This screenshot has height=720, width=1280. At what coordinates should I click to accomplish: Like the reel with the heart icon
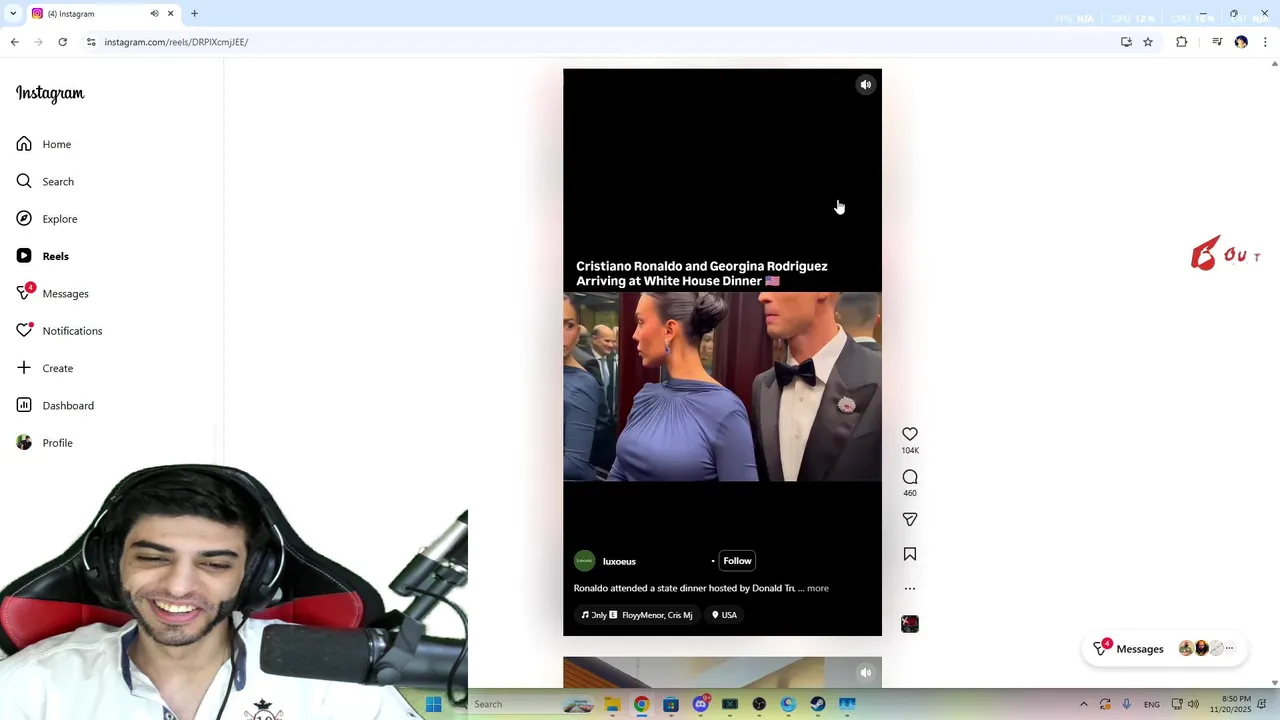pyautogui.click(x=910, y=434)
